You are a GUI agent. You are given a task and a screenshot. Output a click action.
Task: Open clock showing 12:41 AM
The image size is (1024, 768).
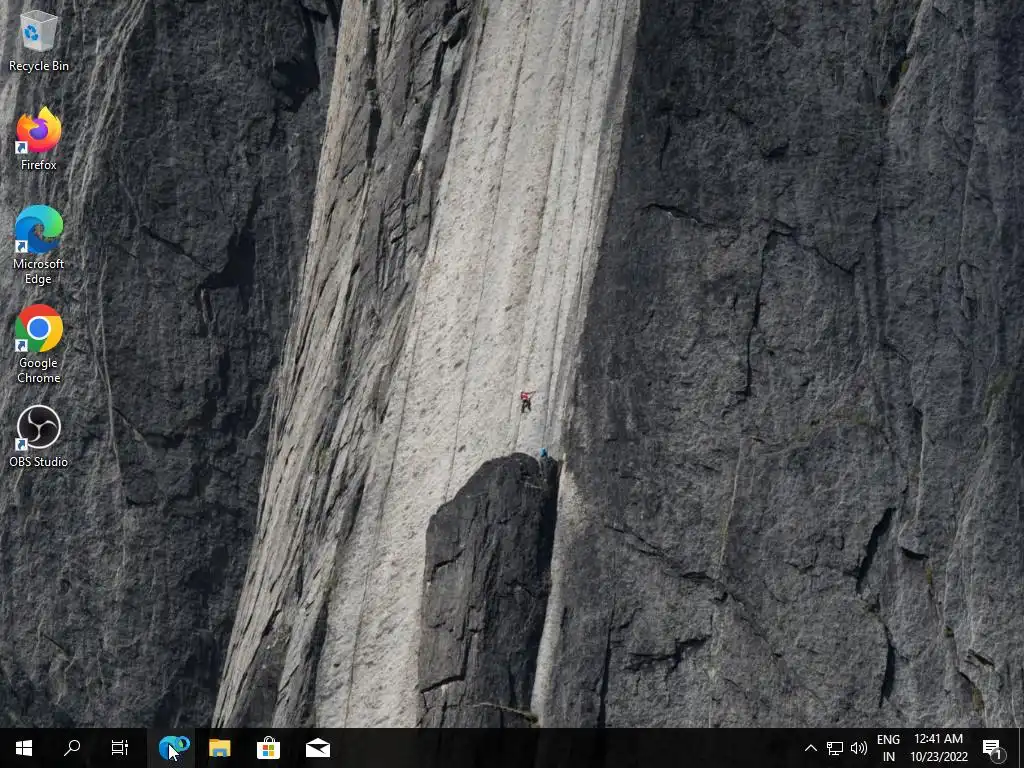point(938,748)
